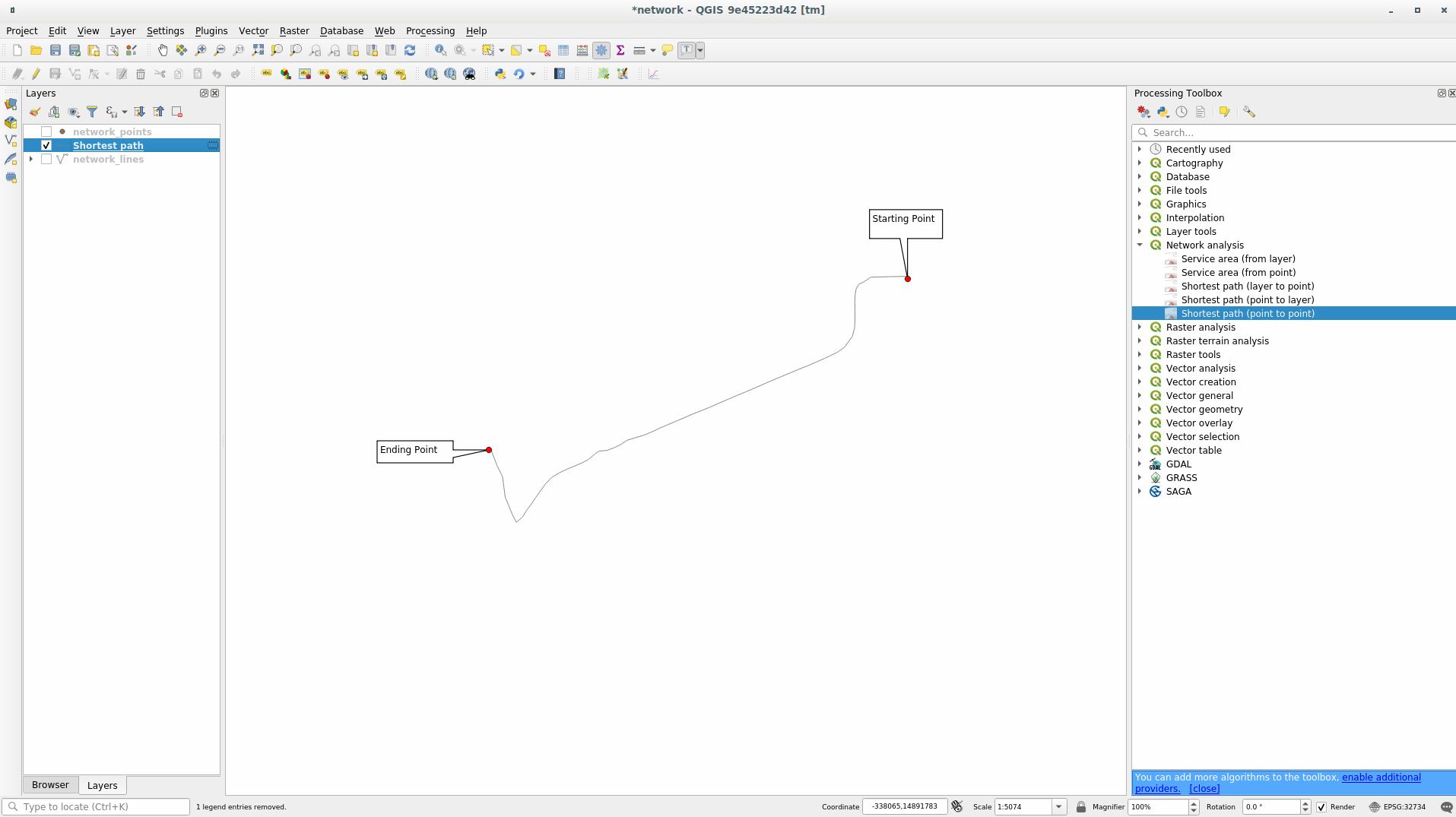Open Layer Styling panel brush icon

35,112
